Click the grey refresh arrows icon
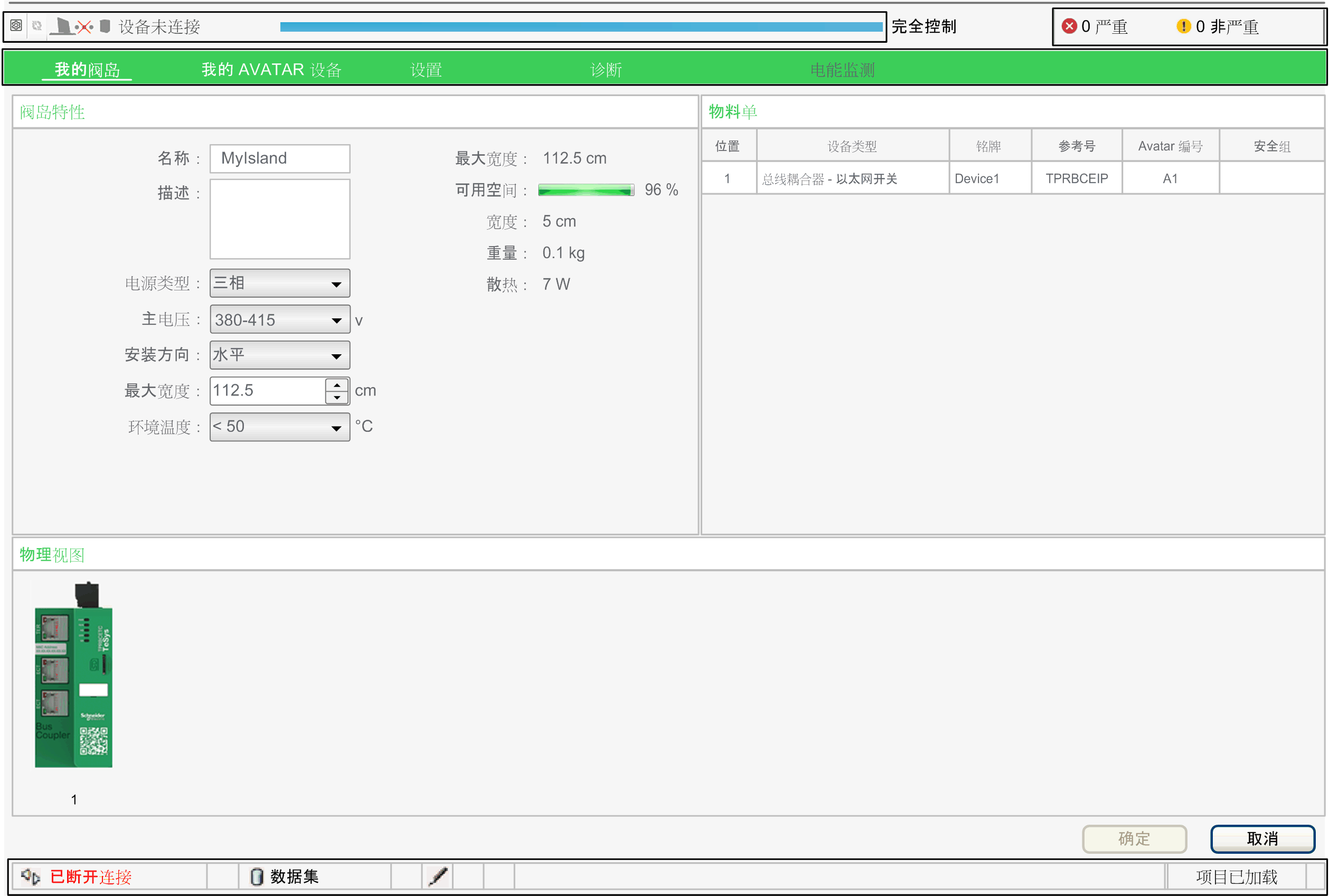This screenshot has height=896, width=1329. [x=37, y=26]
